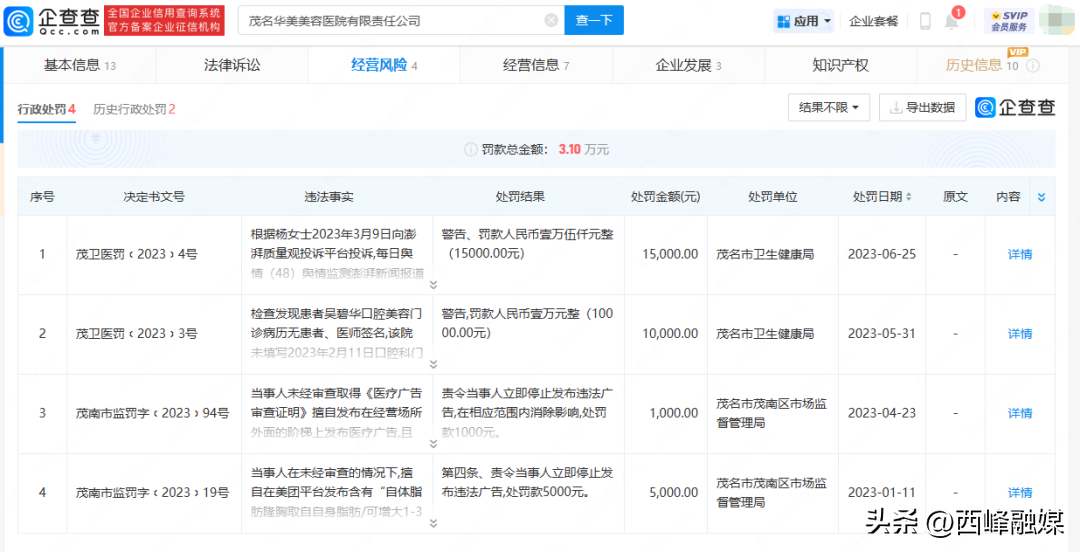
Task: Click the company name search field
Action: (x=393, y=21)
